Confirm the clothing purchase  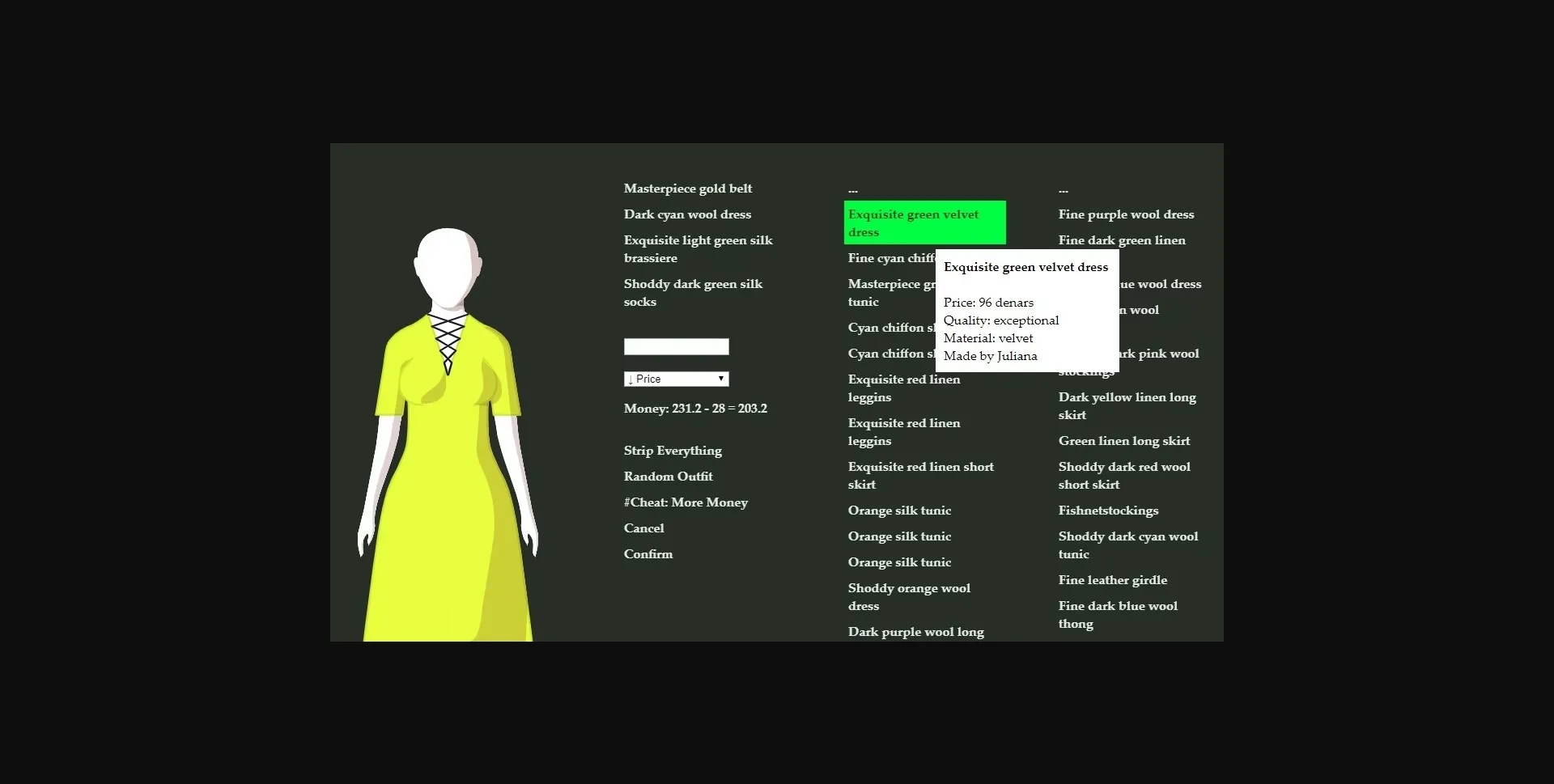(x=647, y=553)
